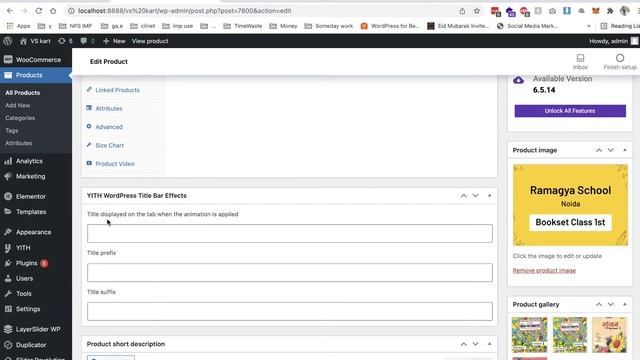The height and width of the screenshot is (360, 640).
Task: Collapse the Product image panel
Action: 624,150
